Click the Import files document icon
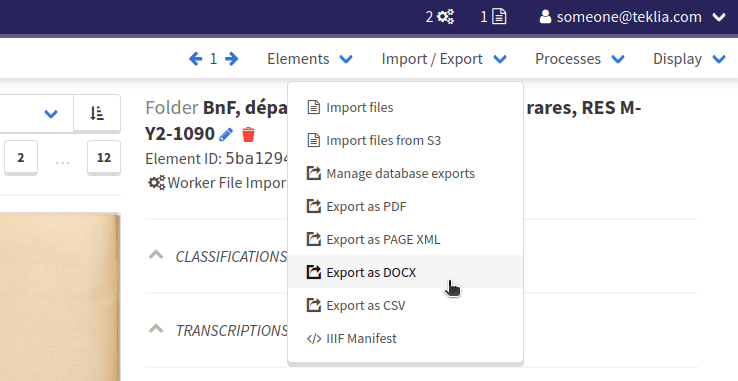 313,107
